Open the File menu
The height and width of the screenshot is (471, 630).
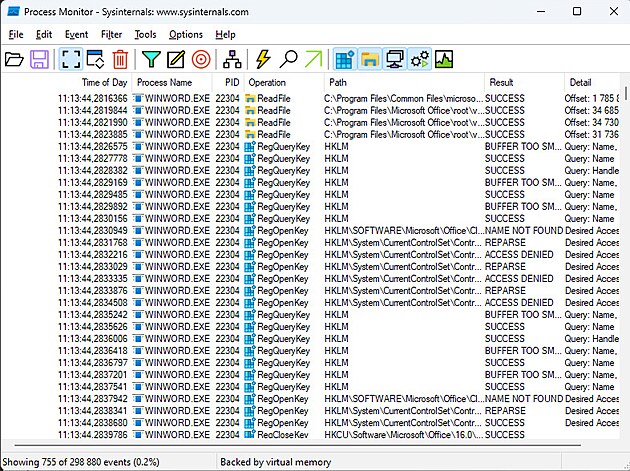[x=16, y=35]
